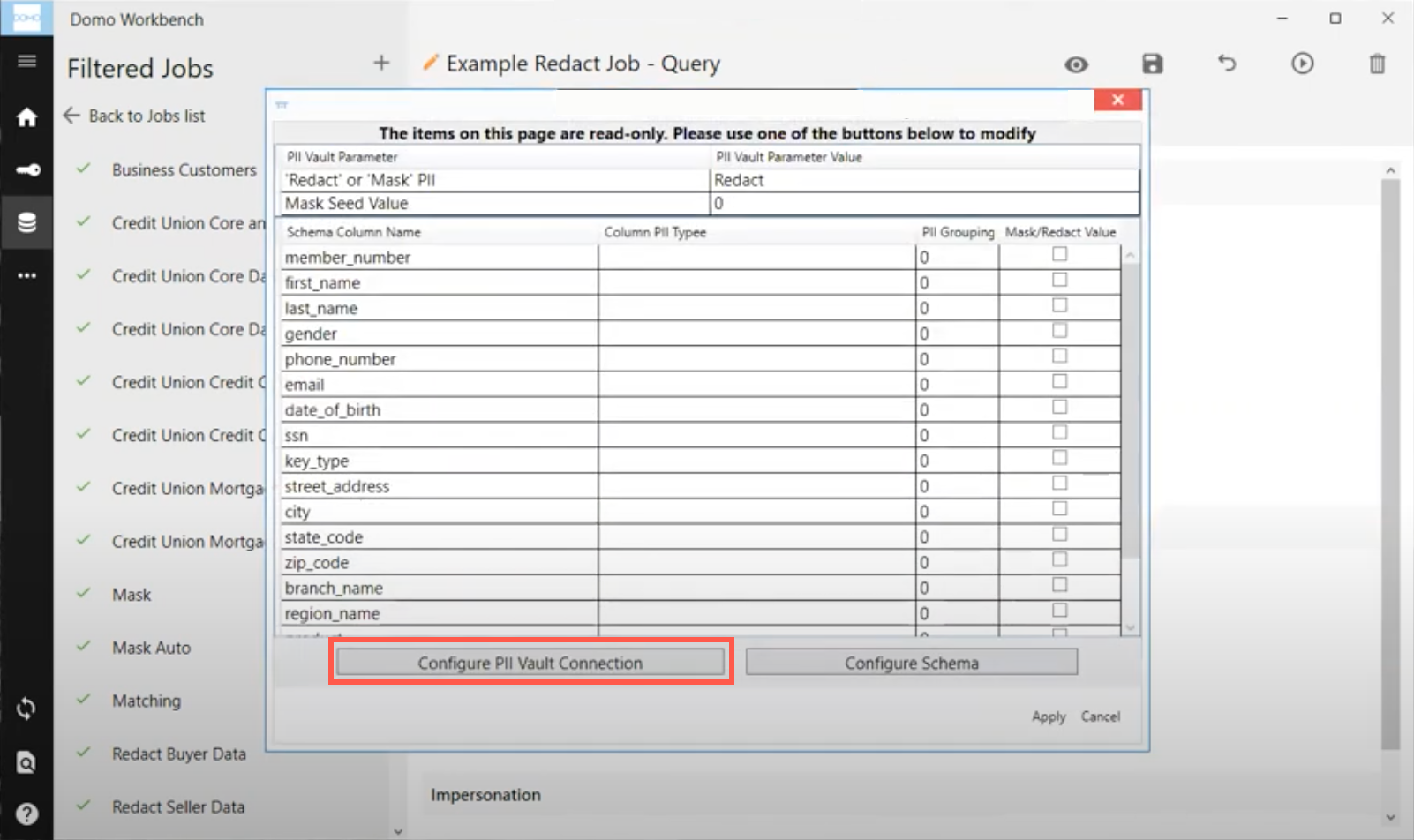Add a new job with plus icon
Screen dimensions: 1414x840
[x=381, y=63]
